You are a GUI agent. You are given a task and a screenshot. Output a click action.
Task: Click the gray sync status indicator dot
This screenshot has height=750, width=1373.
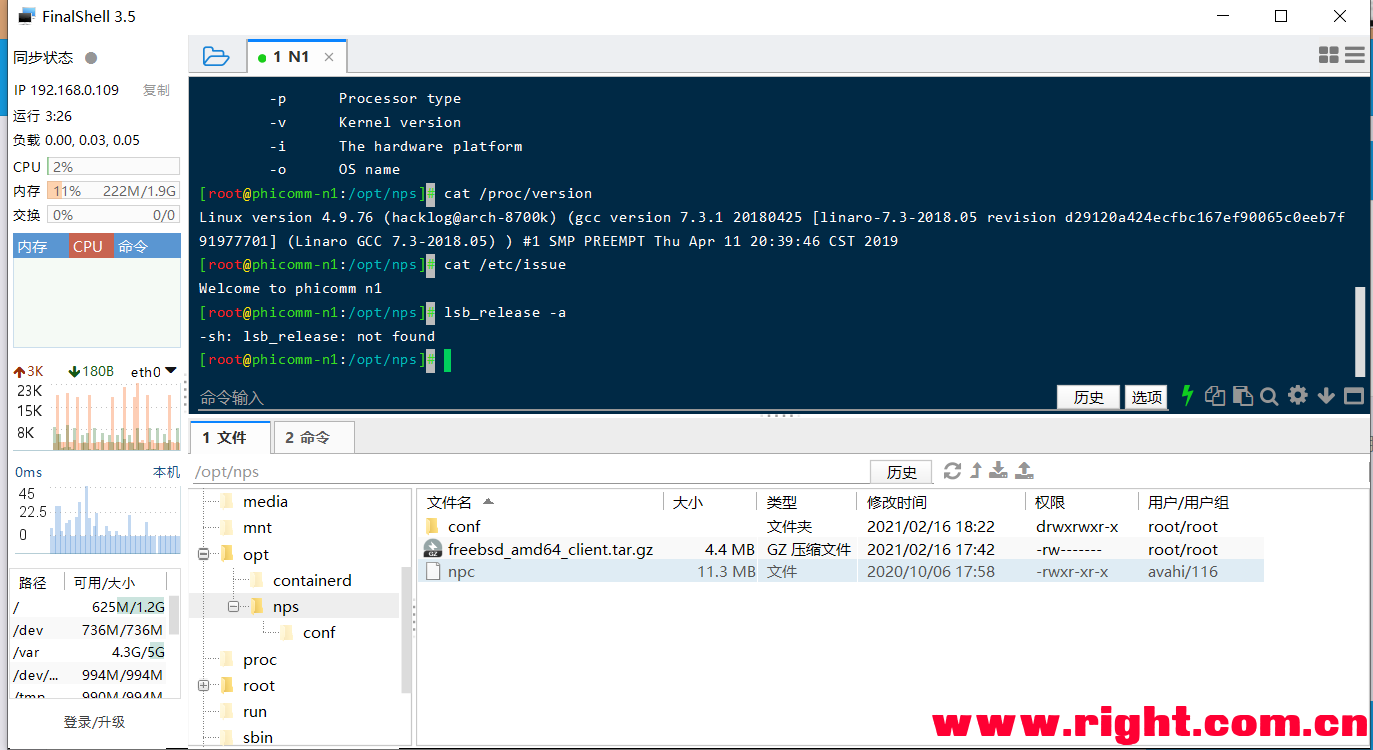(x=91, y=58)
